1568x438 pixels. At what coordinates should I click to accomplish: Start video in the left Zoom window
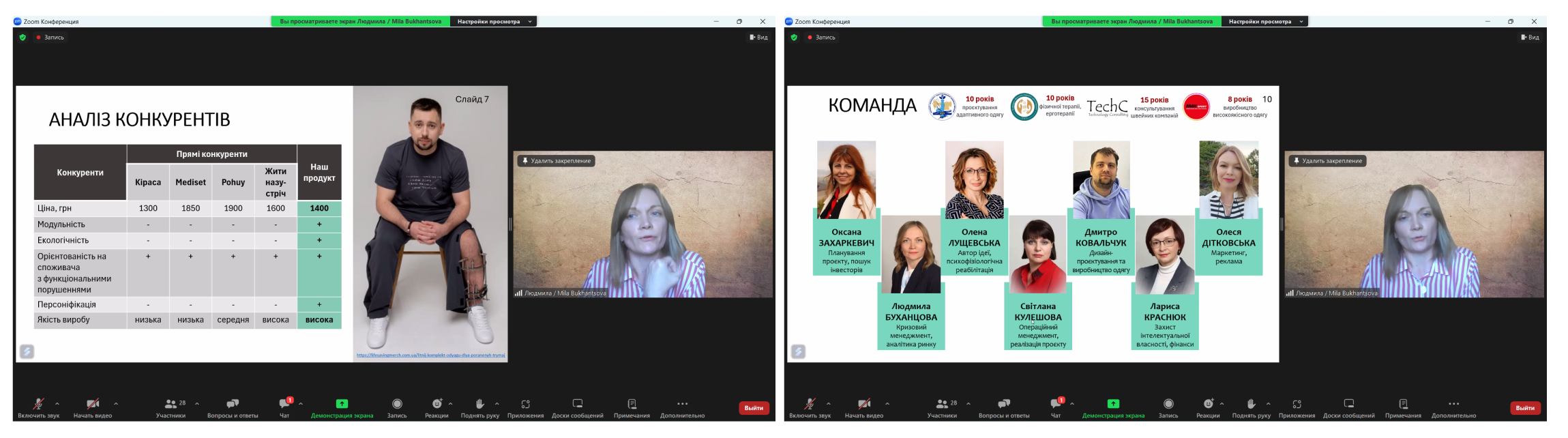click(x=93, y=407)
